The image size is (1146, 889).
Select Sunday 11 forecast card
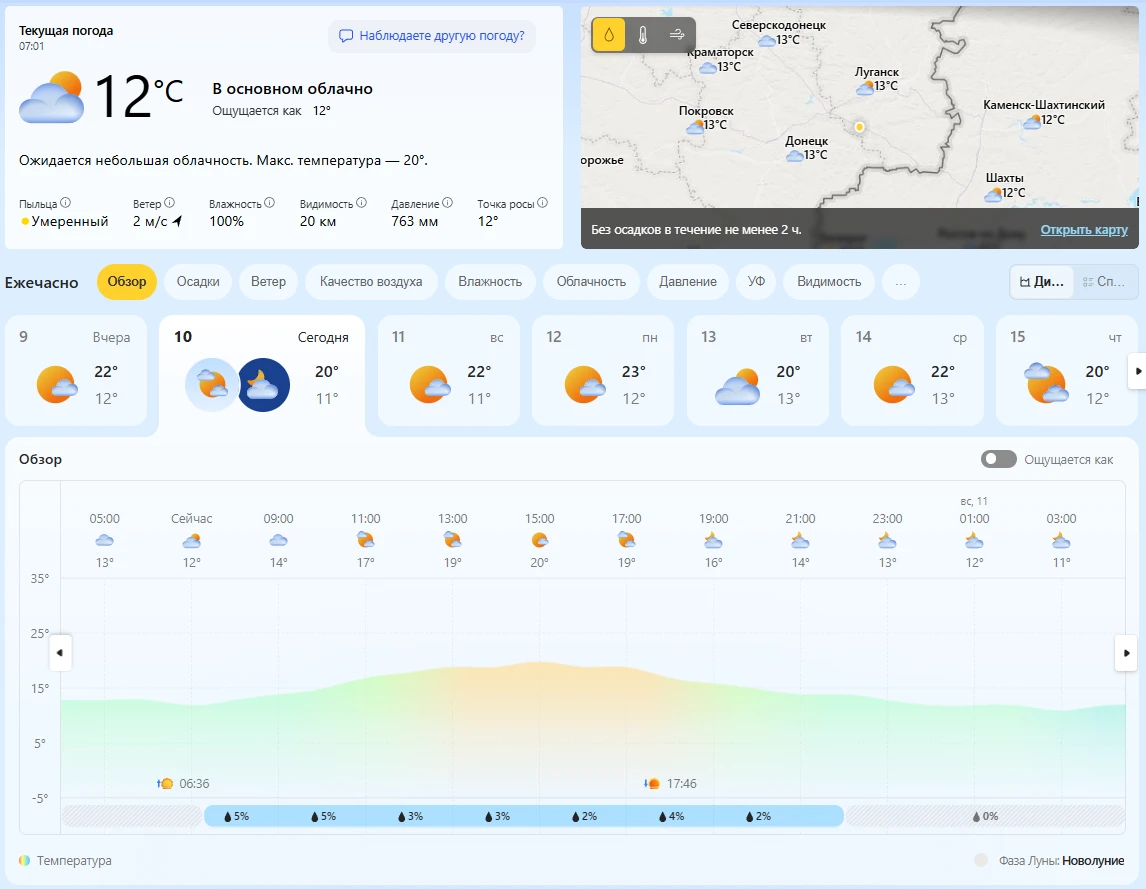449,371
